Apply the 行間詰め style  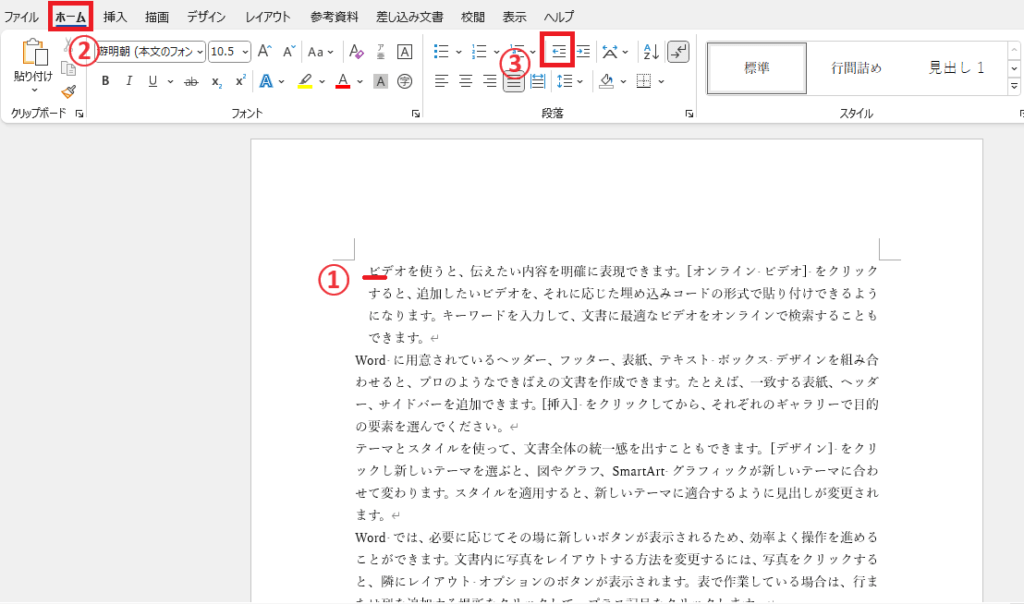pos(856,68)
